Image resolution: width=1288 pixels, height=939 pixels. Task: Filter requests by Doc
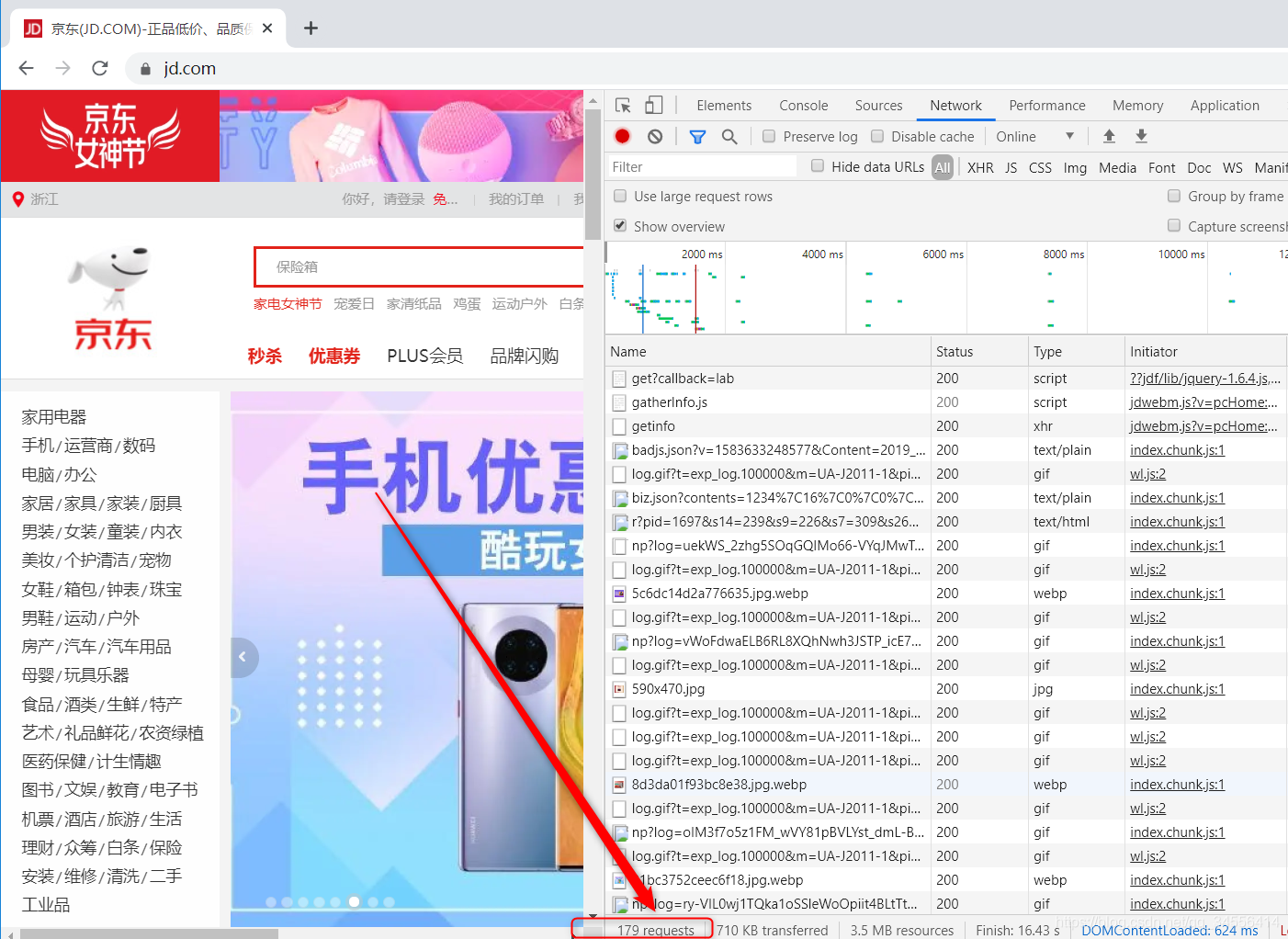[1199, 167]
